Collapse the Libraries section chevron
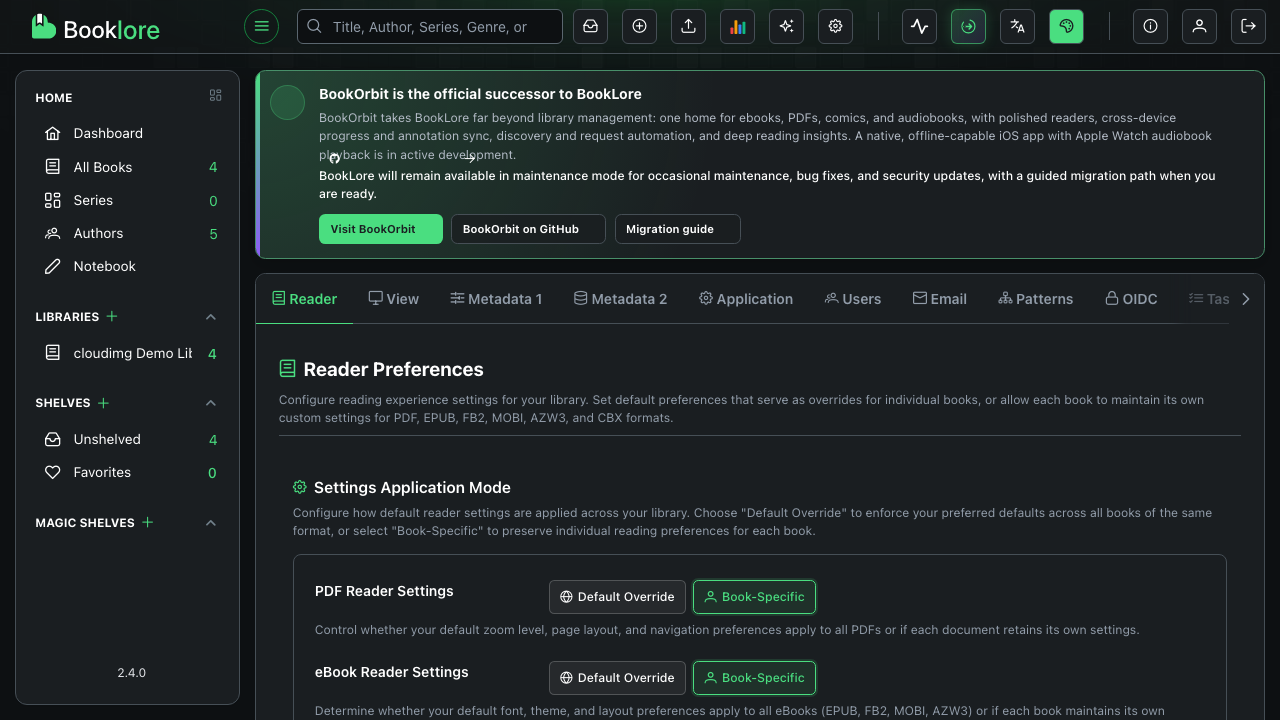The height and width of the screenshot is (720, 1280). (211, 317)
